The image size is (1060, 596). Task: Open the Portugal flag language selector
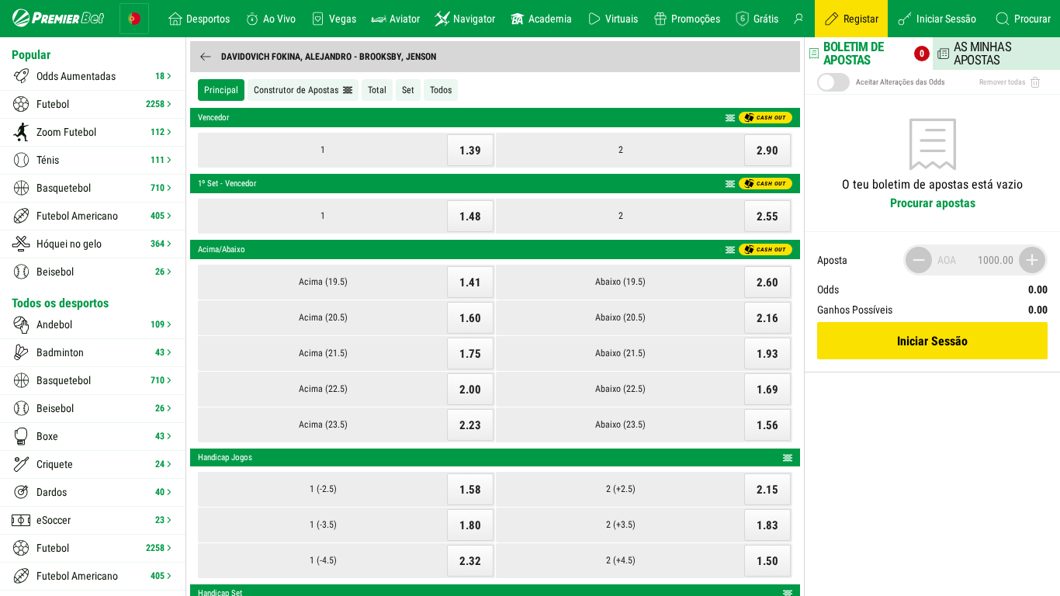point(134,19)
